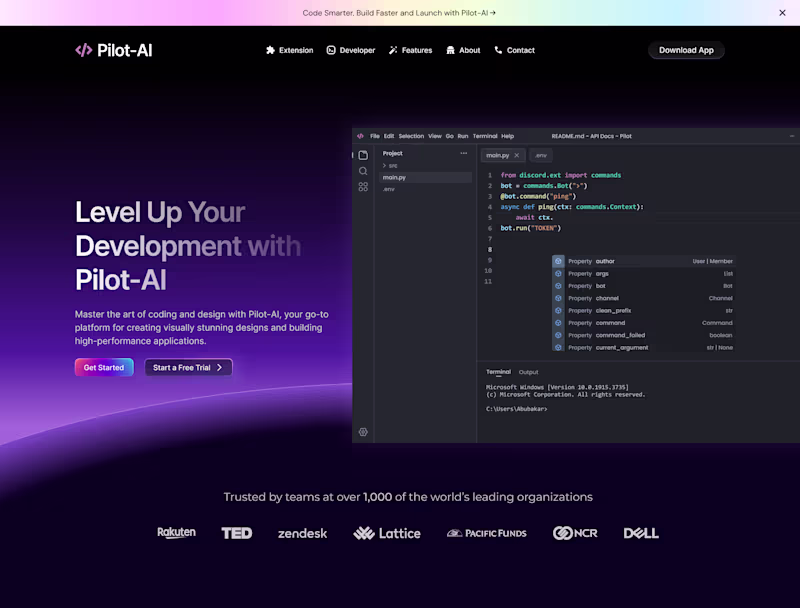This screenshot has width=800, height=608.
Task: Select the 'command_failed' boolean property suggestion
Action: point(620,335)
